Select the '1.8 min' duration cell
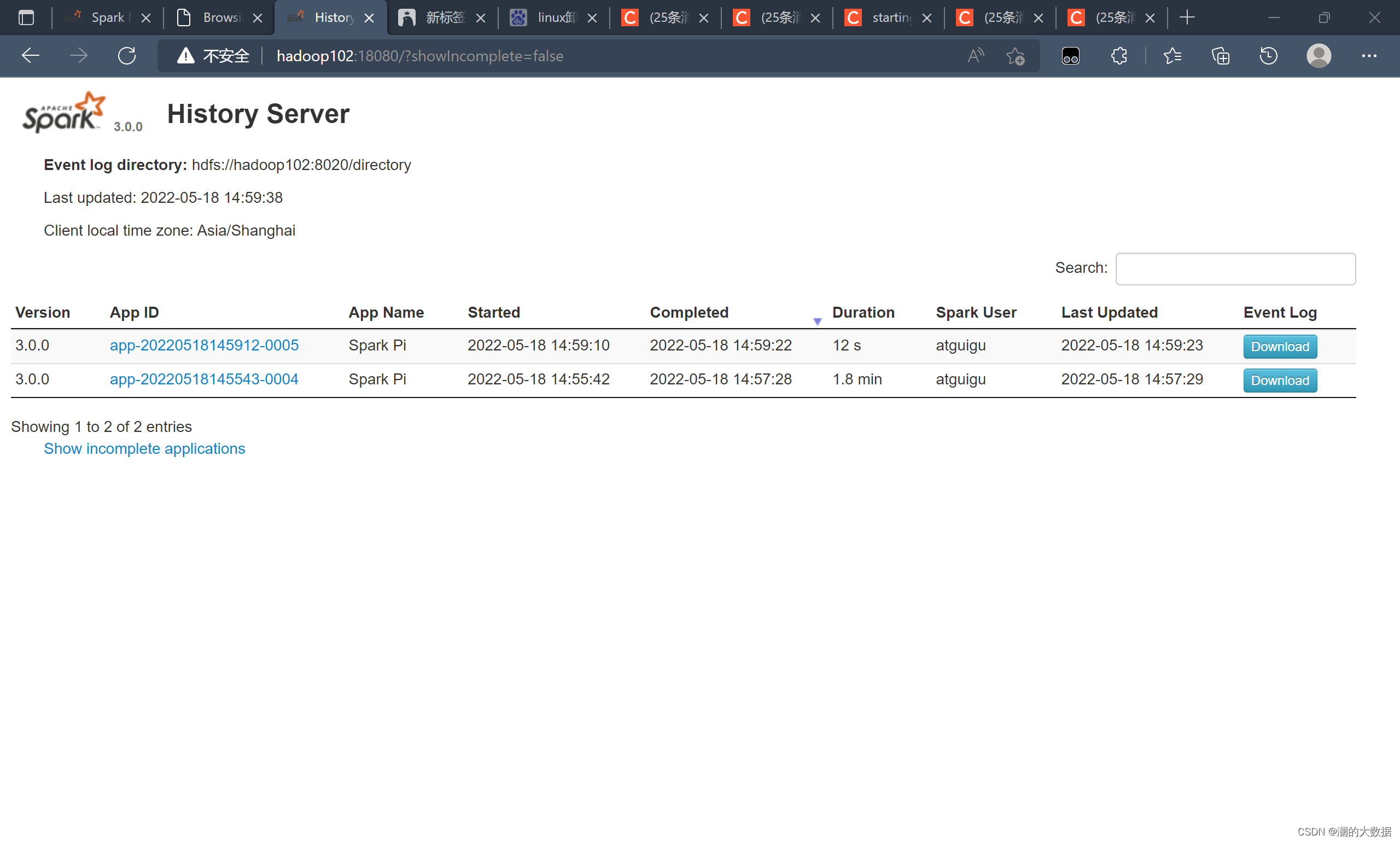 coord(857,379)
